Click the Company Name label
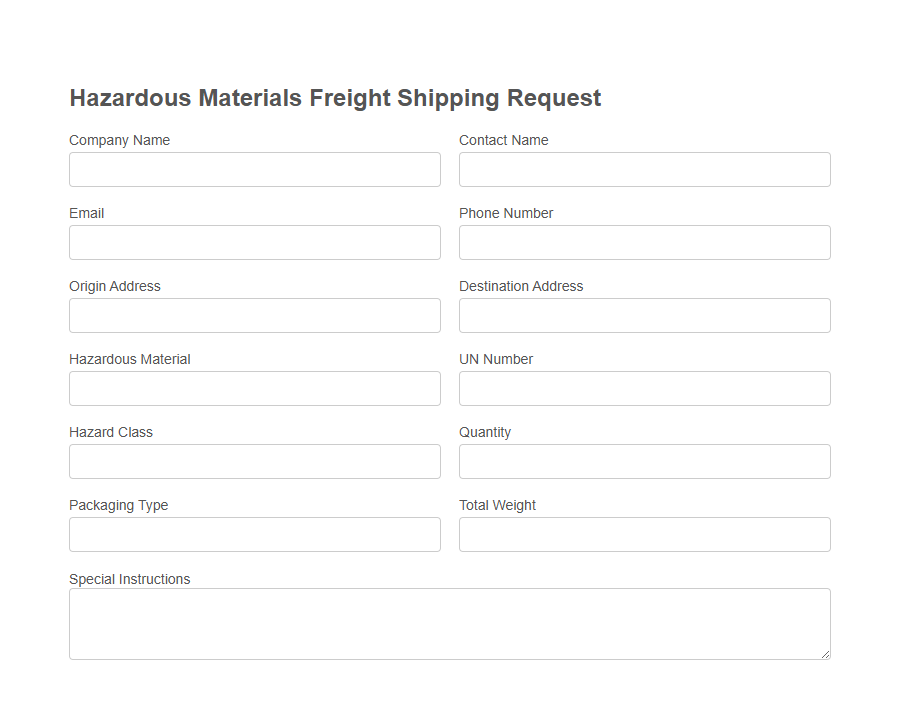 point(119,140)
